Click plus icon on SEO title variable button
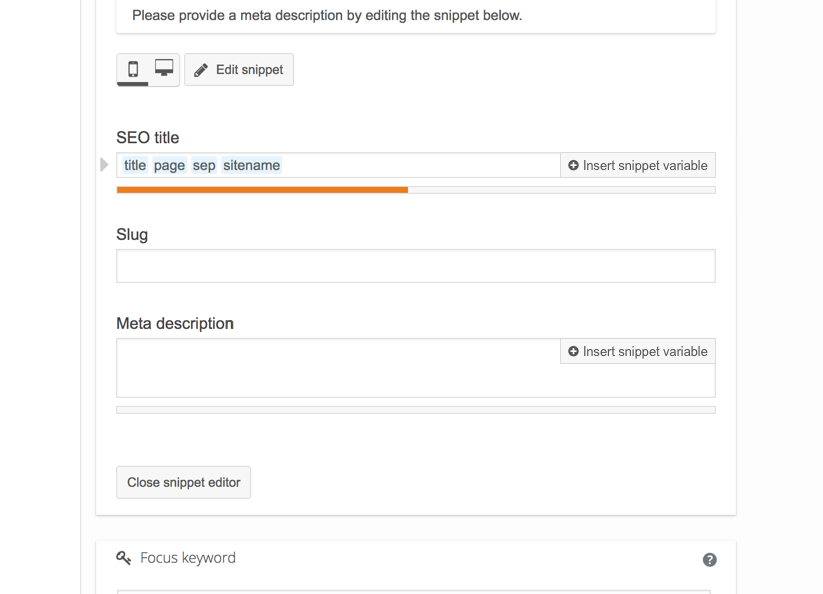 (573, 164)
